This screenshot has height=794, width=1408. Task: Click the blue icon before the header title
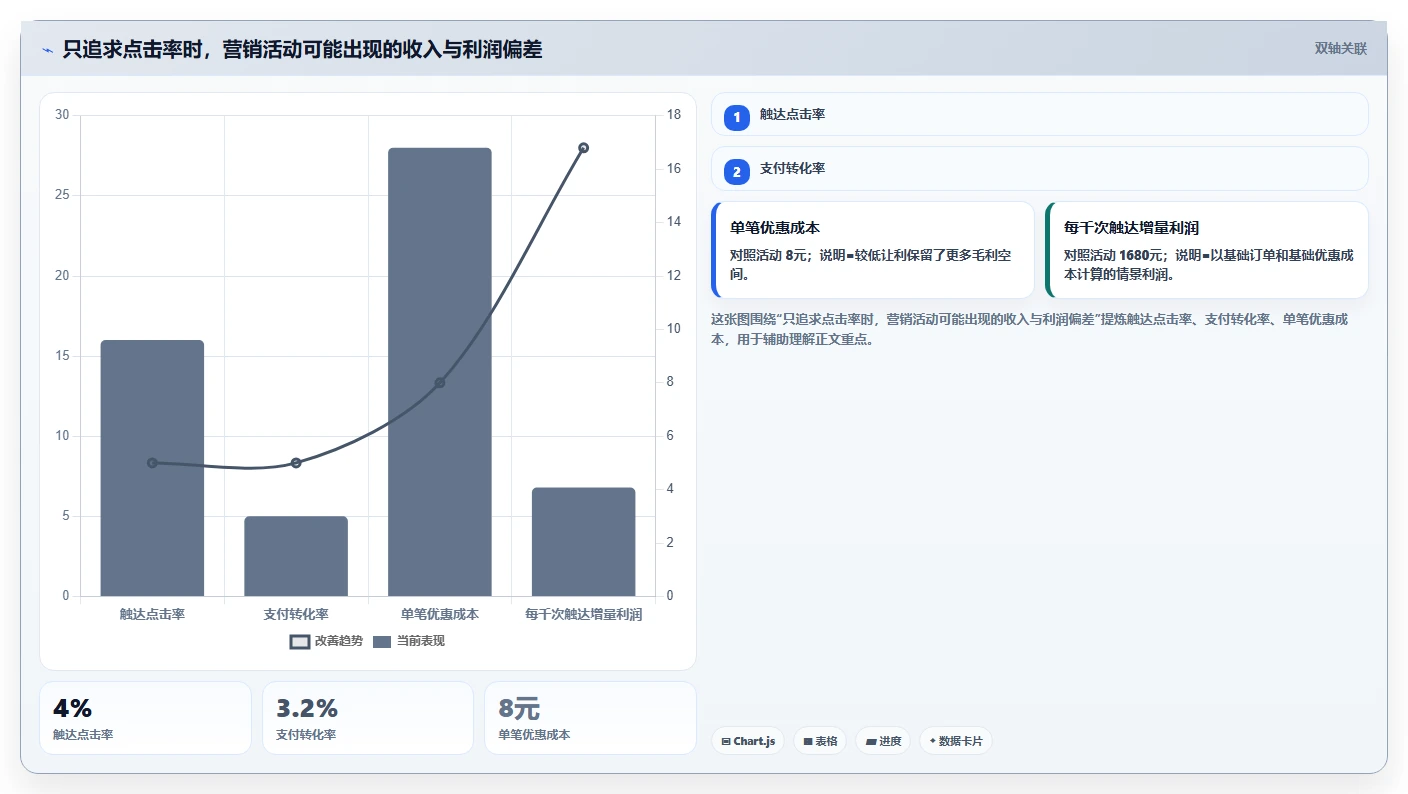pyautogui.click(x=47, y=50)
